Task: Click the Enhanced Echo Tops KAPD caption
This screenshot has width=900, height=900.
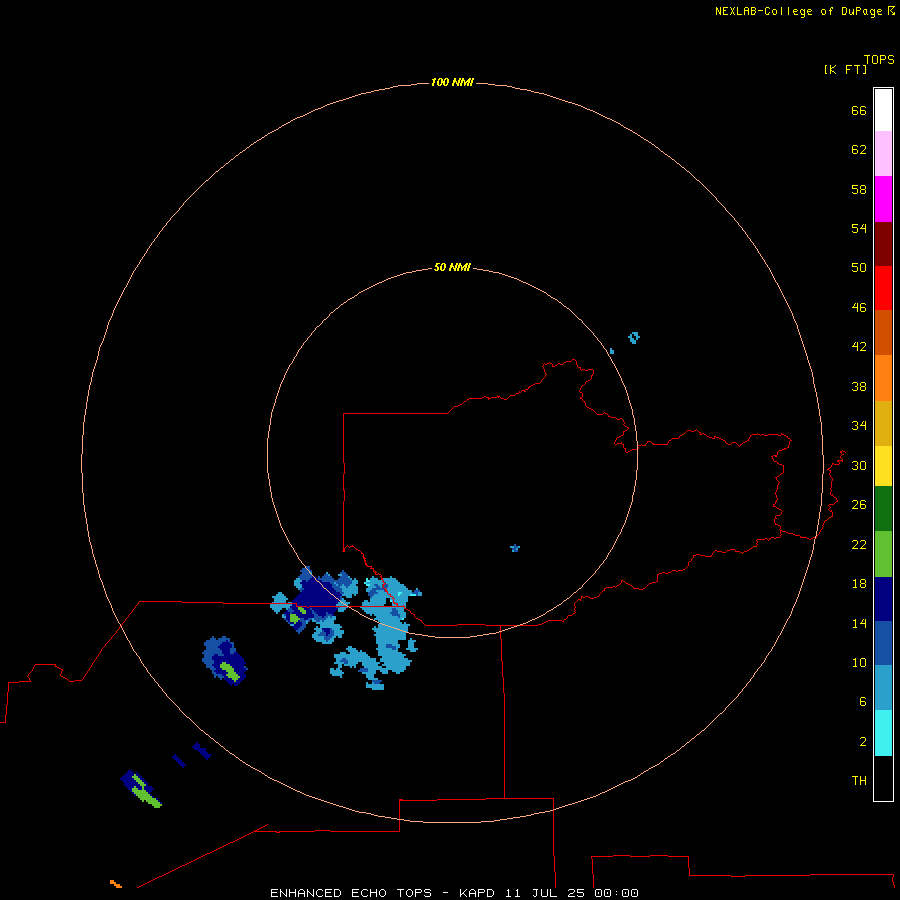Action: (x=454, y=893)
